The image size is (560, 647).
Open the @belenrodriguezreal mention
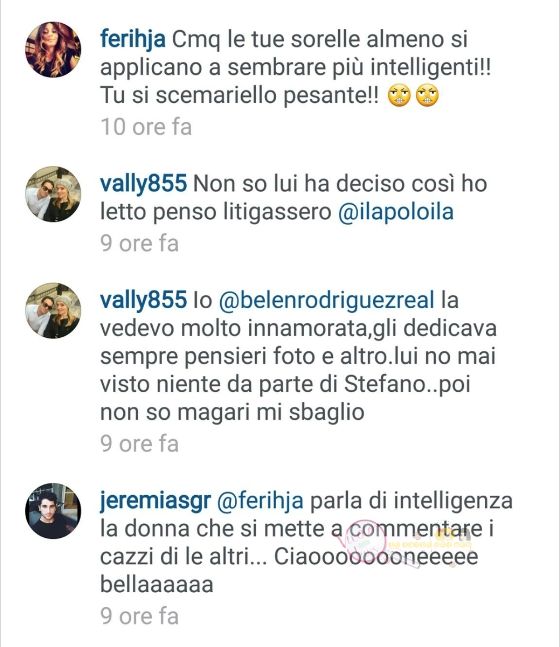pos(326,300)
